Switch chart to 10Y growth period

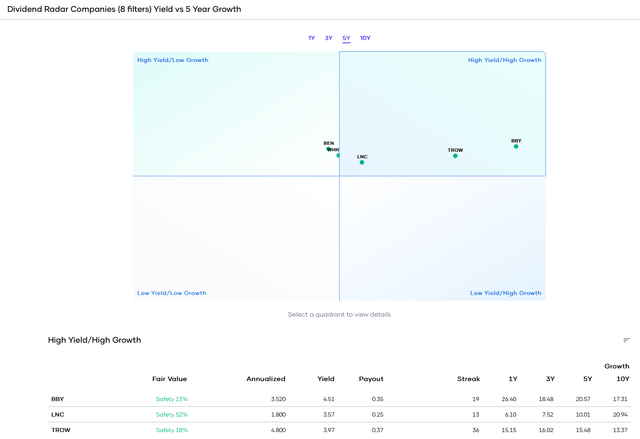click(x=365, y=38)
